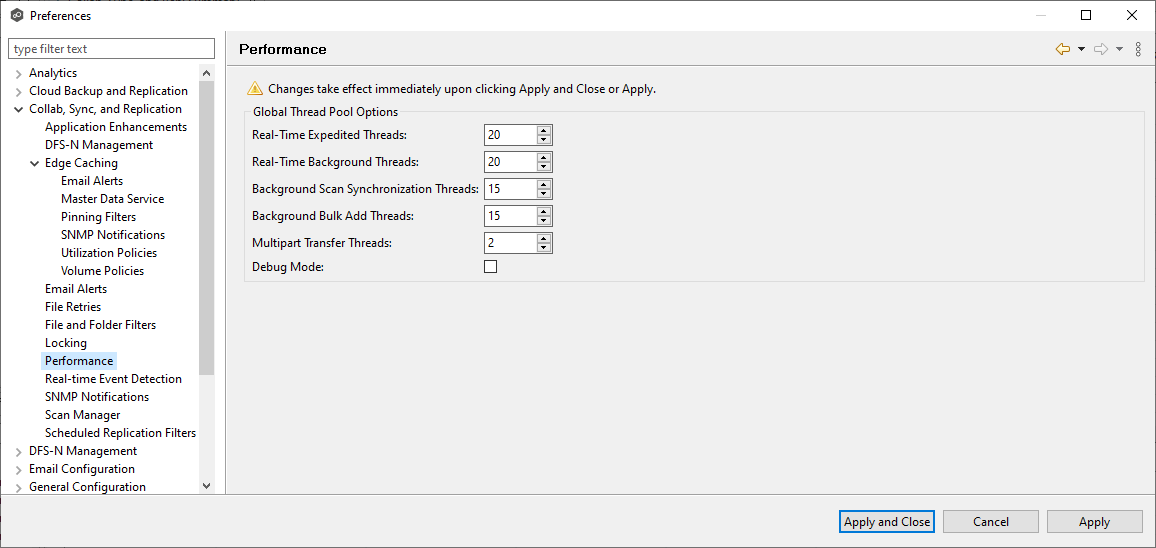
Task: Decrease Real-Time Background Threads with down arrow
Action: click(x=543, y=167)
